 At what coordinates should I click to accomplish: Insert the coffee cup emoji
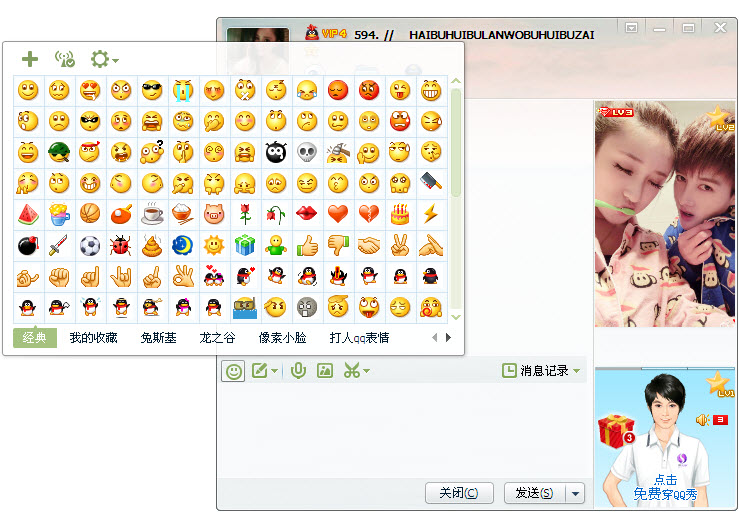click(152, 215)
